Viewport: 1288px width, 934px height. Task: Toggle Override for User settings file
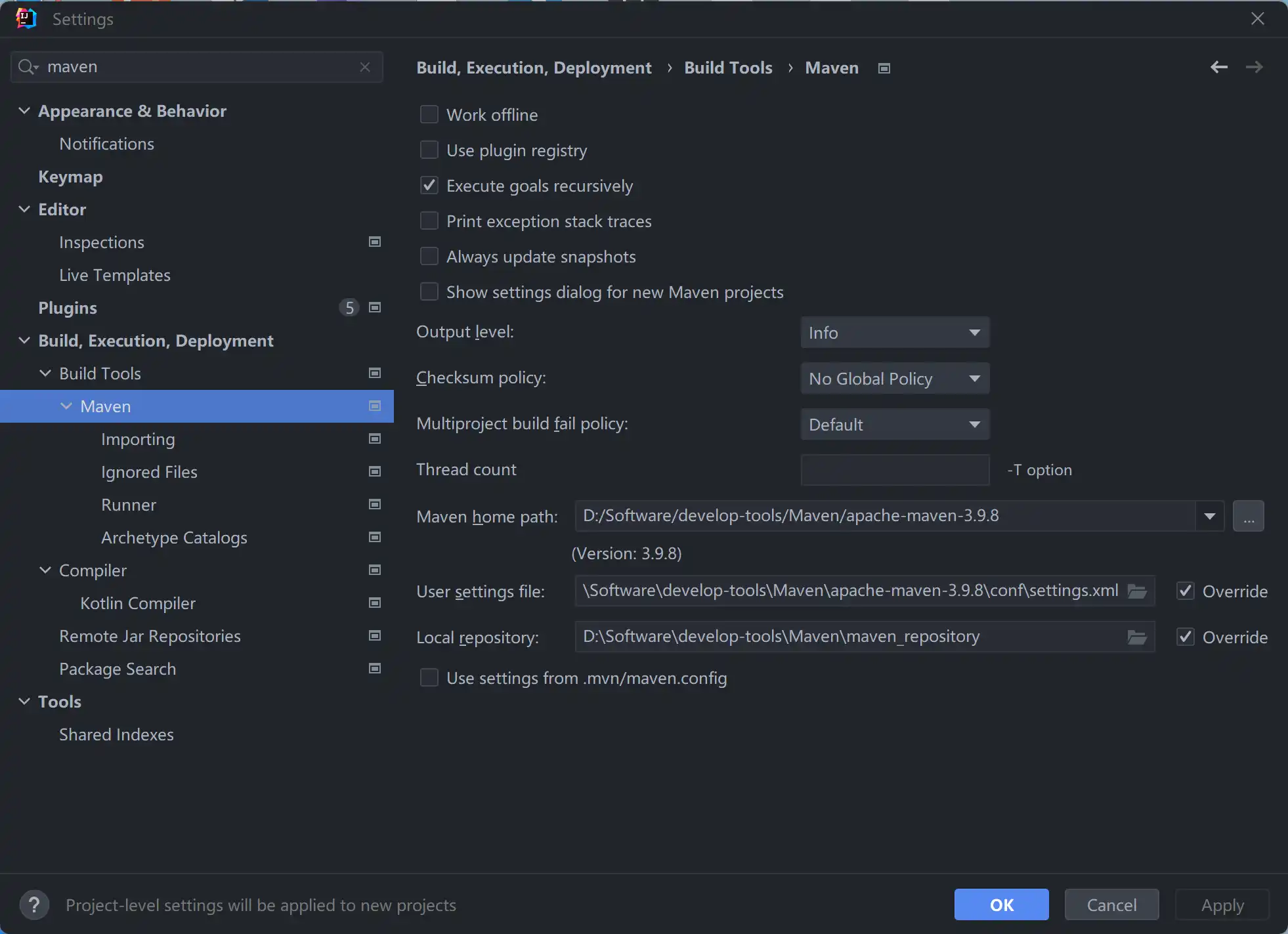(1186, 591)
